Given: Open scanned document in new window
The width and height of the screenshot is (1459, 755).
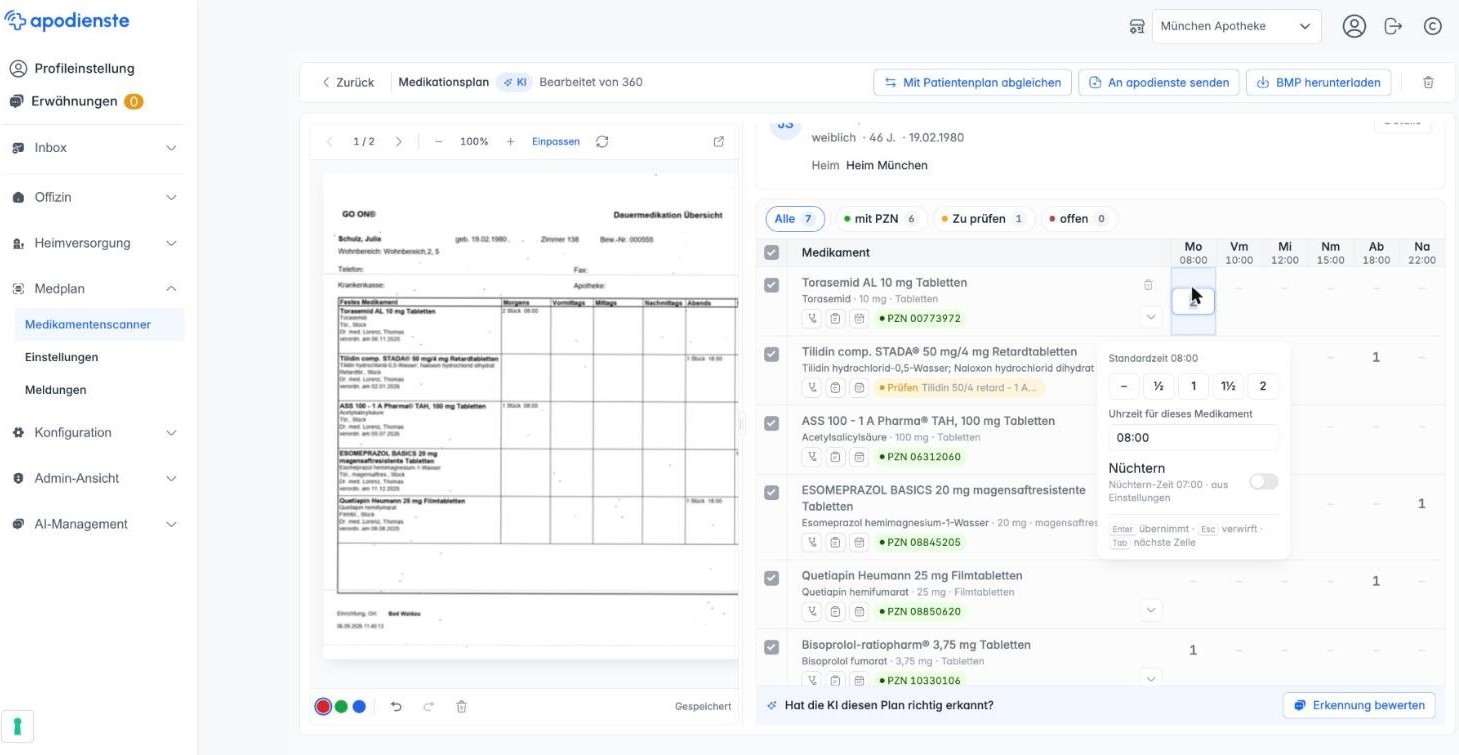Looking at the screenshot, I should tap(718, 142).
